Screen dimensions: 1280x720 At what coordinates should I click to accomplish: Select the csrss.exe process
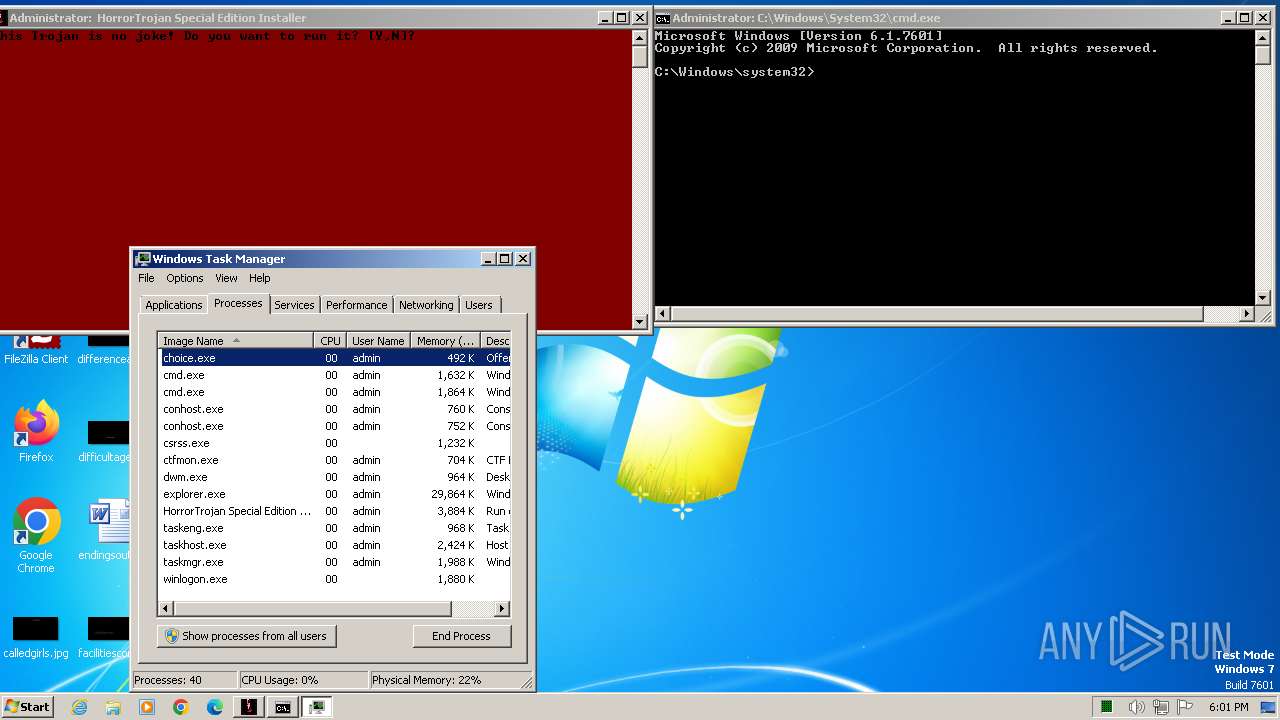coord(335,443)
